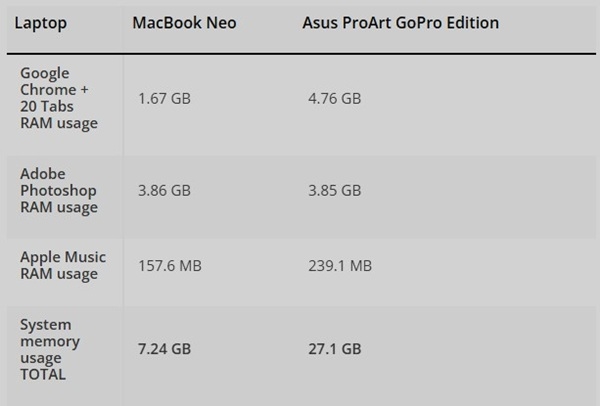This screenshot has width=600, height=406.
Task: Click the 1.67 GB Chrome value
Action: pos(164,98)
